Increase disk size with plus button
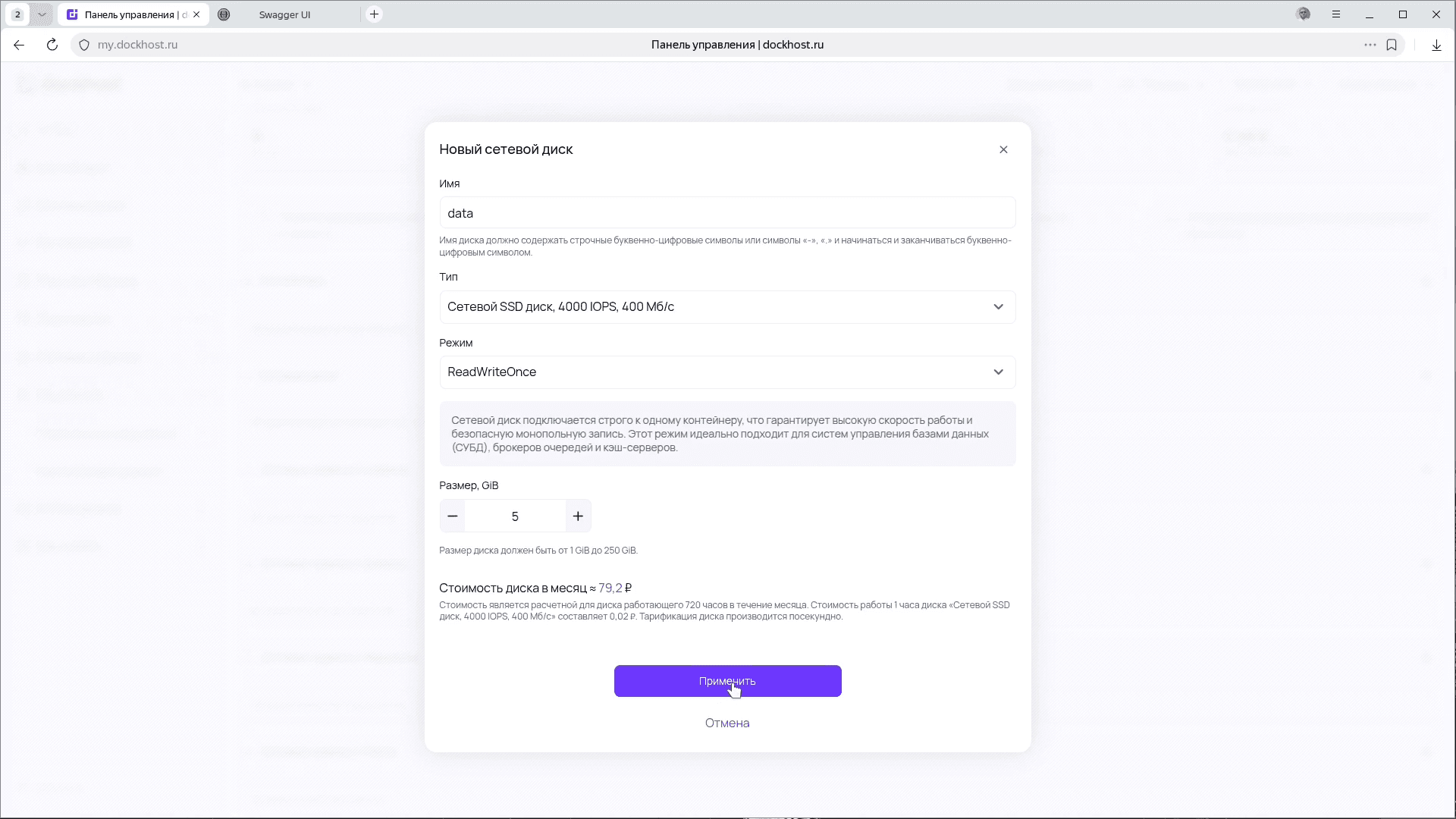This screenshot has height=819, width=1456. (x=578, y=516)
